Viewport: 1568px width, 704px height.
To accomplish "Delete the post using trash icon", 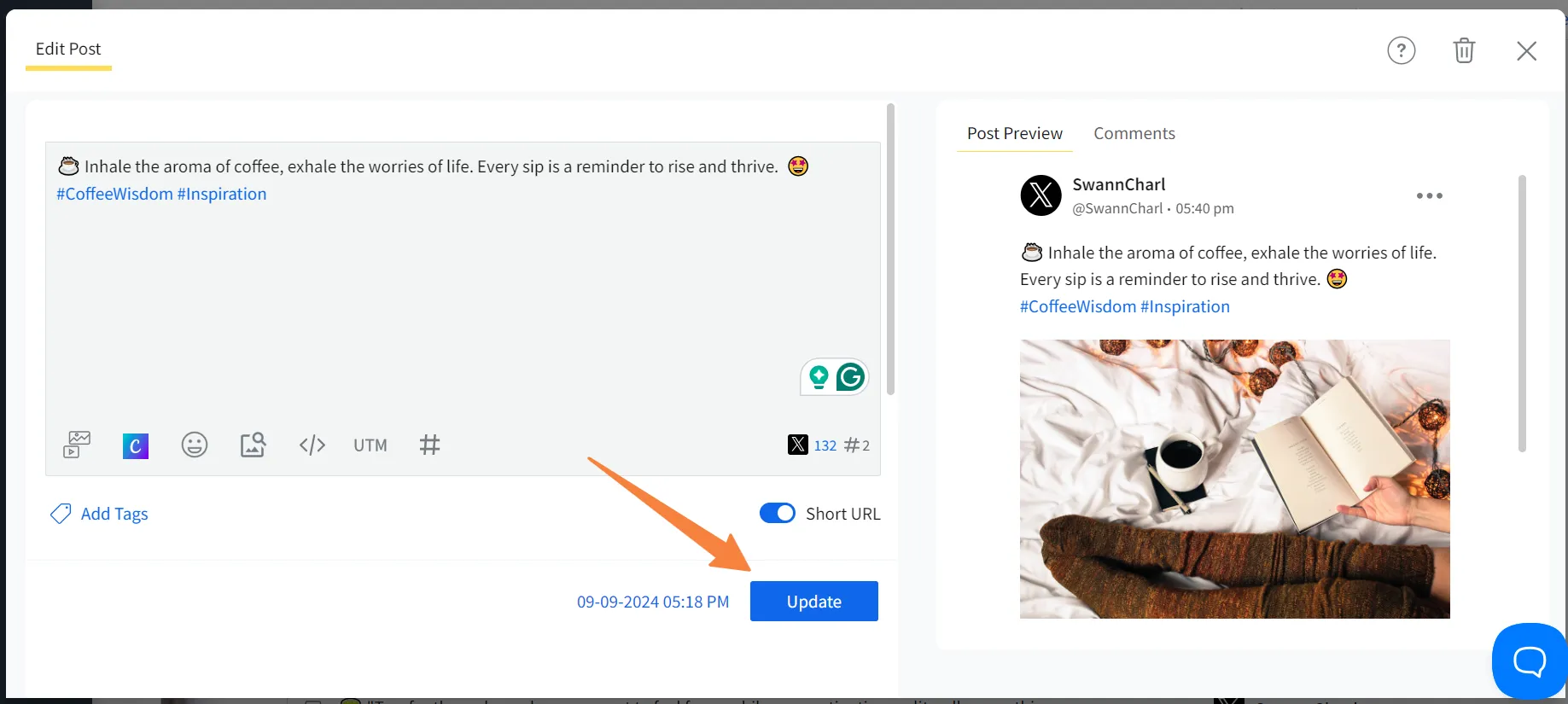I will tap(1464, 50).
